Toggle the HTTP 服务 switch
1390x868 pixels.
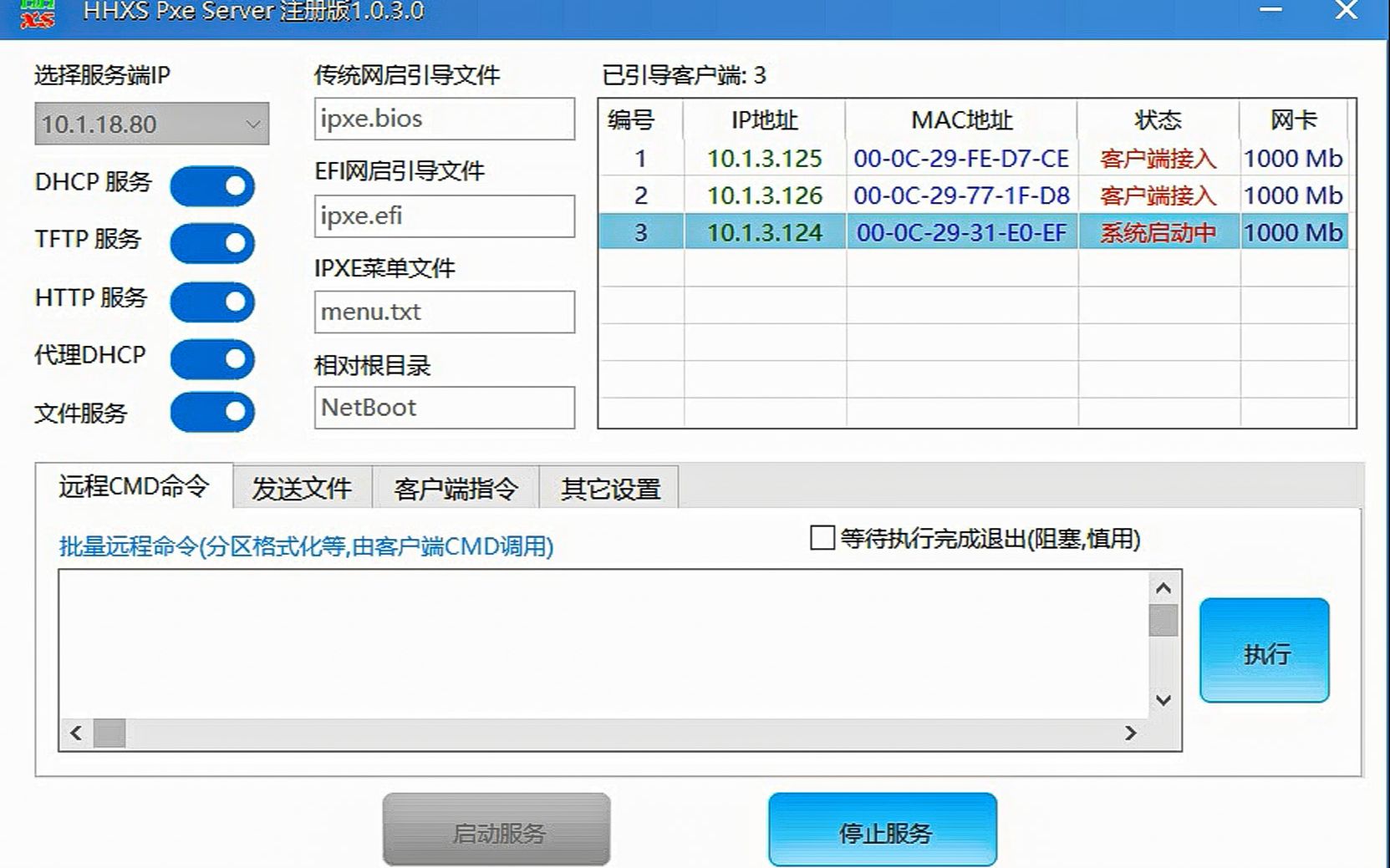point(212,302)
